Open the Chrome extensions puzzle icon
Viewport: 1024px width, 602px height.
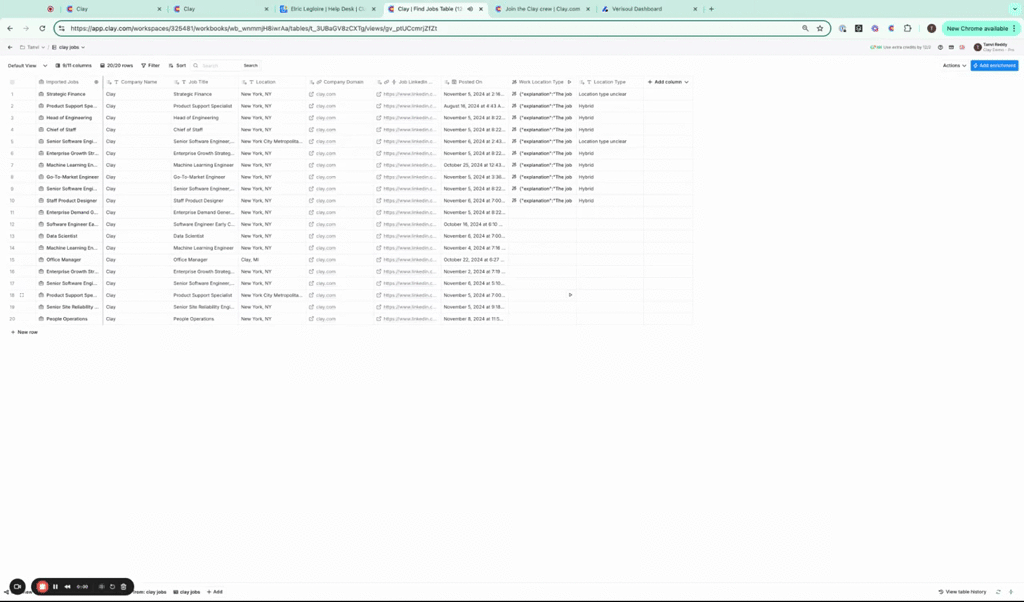click(x=907, y=29)
